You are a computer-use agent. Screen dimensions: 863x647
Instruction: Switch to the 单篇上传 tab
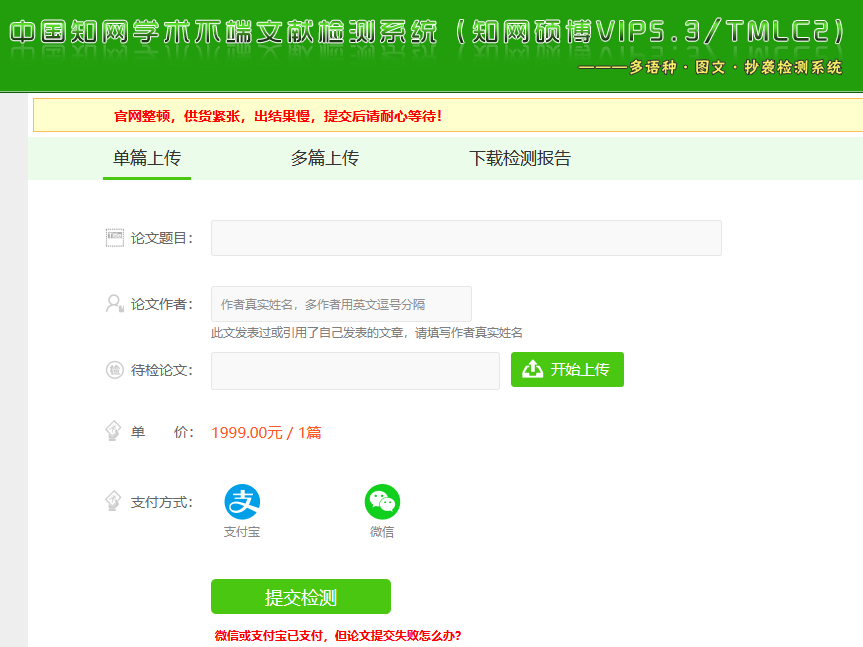click(147, 158)
